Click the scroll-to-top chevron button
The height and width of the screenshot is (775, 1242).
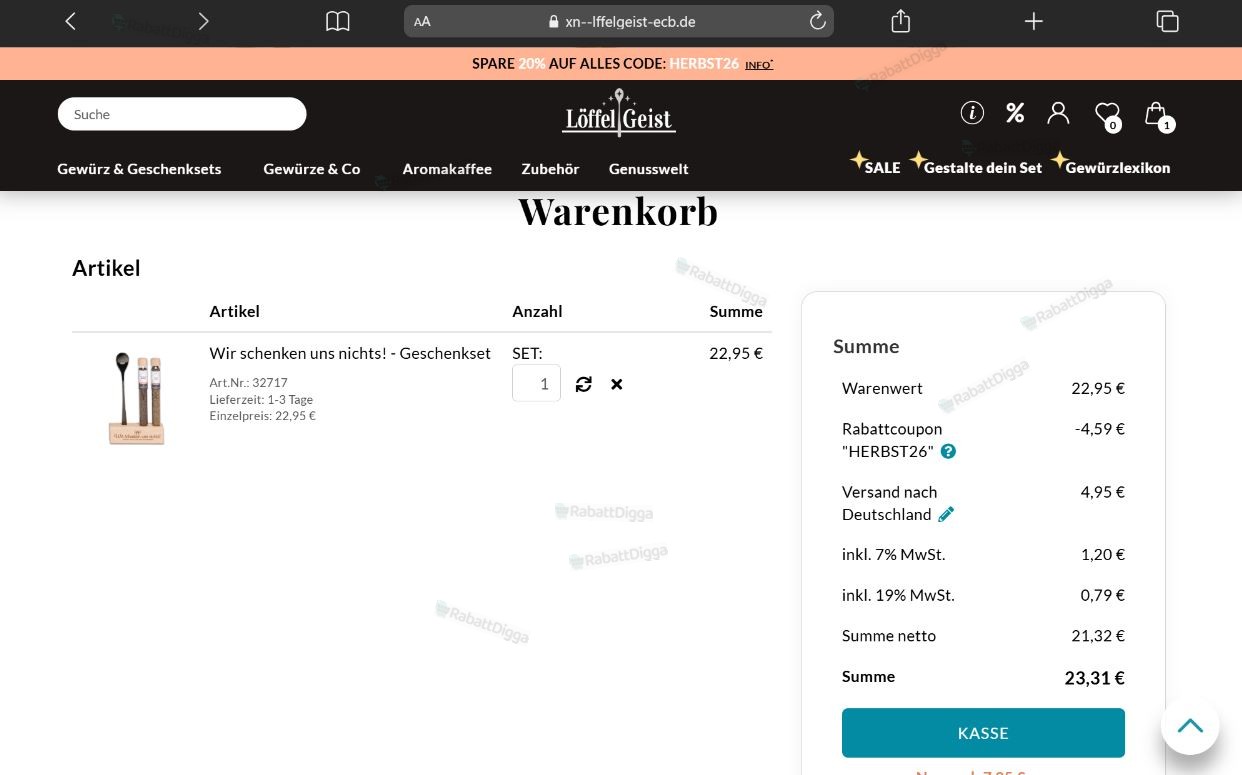tap(1190, 726)
